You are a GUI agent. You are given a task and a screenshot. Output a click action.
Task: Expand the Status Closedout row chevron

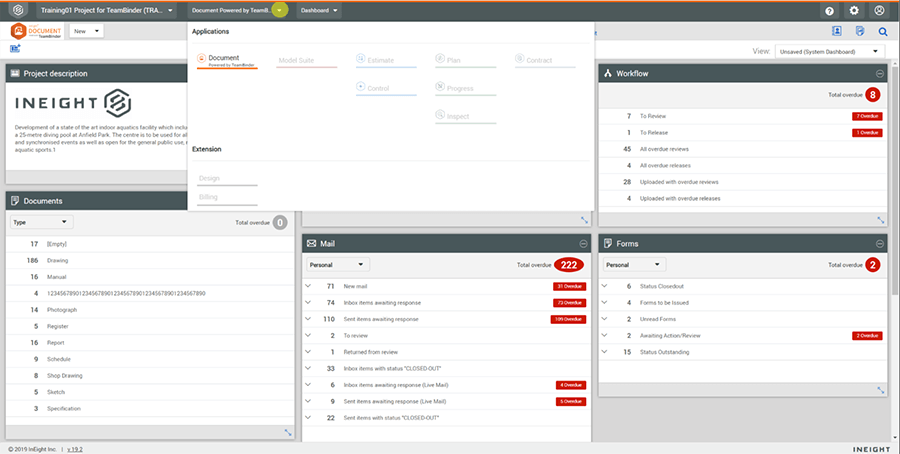(604, 286)
